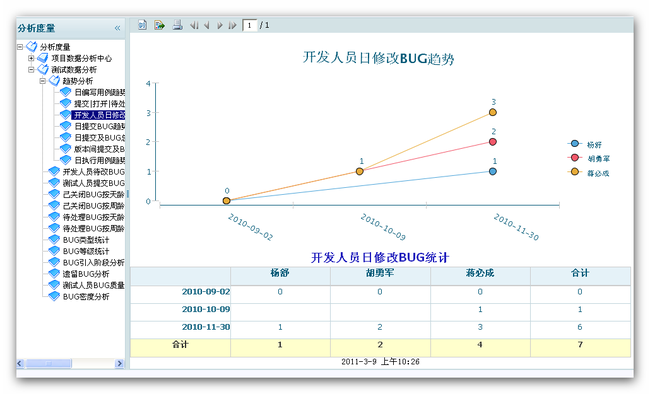The width and height of the screenshot is (650, 394).
Task: Open the 待处理BUG按天龄 report
Action: [x=93, y=217]
